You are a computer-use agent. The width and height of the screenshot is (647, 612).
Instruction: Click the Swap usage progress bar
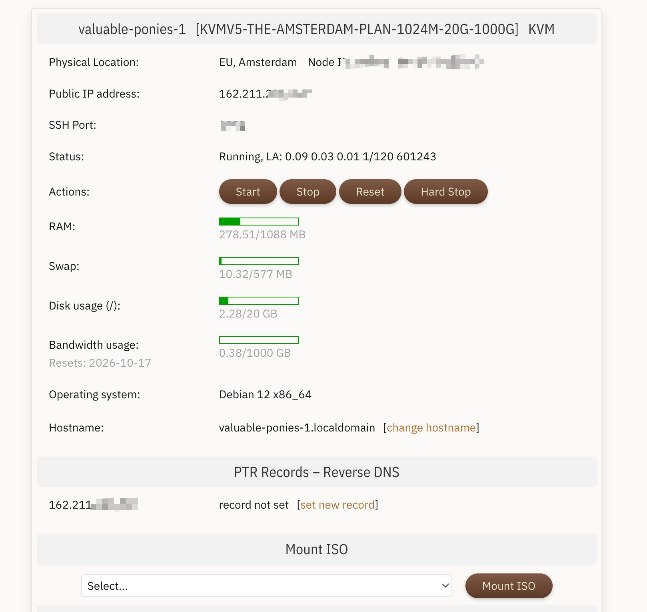point(259,261)
